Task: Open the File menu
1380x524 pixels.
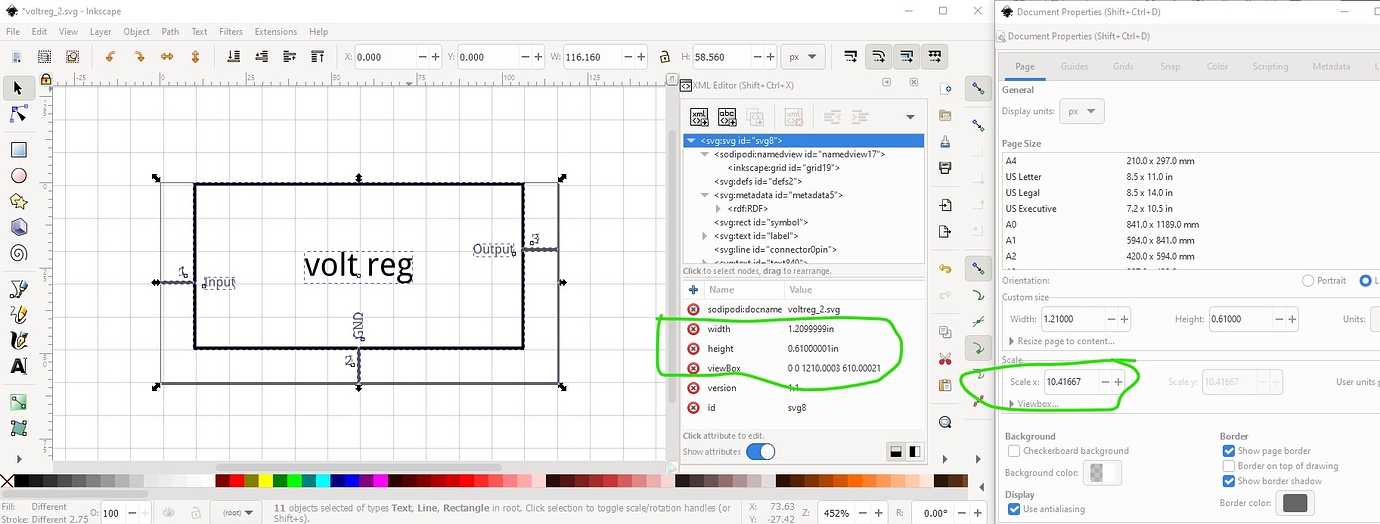Action: point(13,31)
